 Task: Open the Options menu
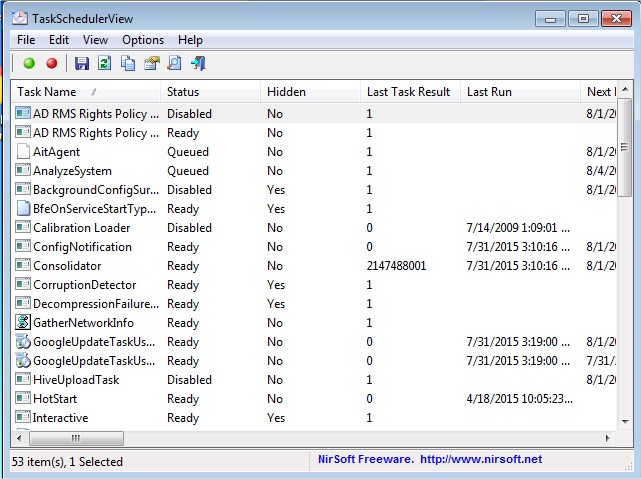[x=143, y=40]
